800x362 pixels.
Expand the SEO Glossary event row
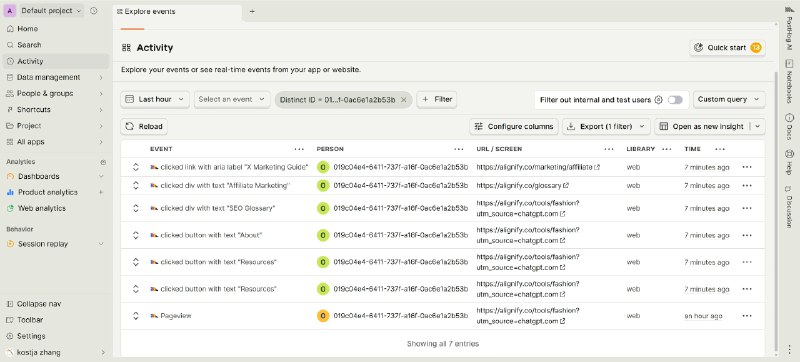[x=136, y=209]
